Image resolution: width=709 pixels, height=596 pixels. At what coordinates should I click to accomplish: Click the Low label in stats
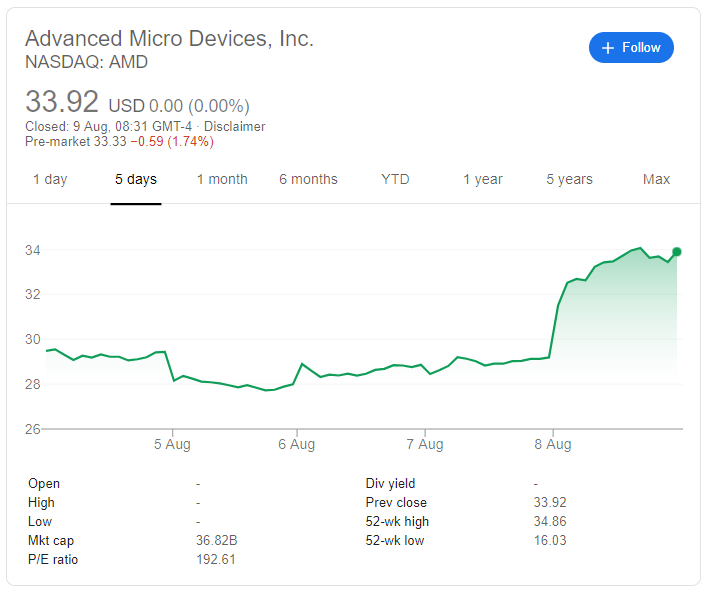[x=40, y=521]
